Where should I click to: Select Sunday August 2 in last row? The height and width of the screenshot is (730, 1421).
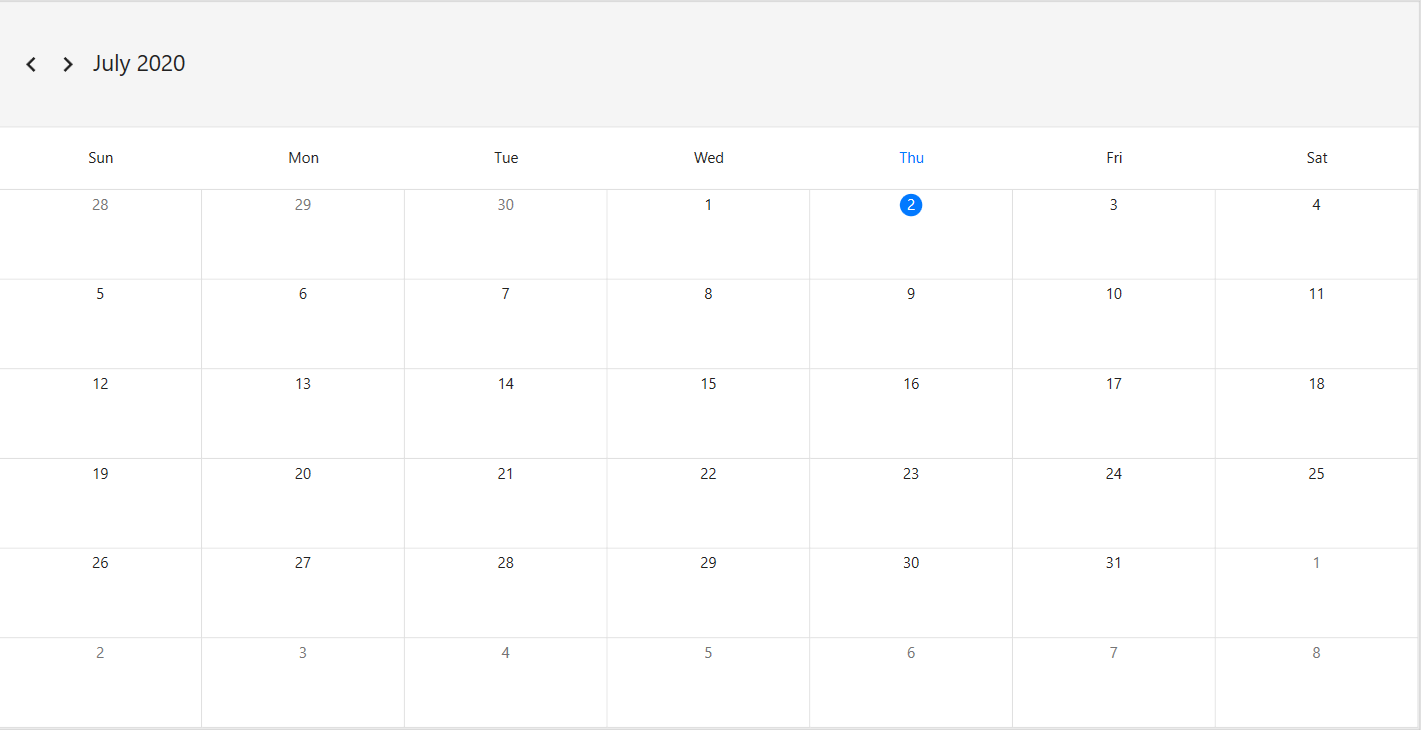[100, 682]
